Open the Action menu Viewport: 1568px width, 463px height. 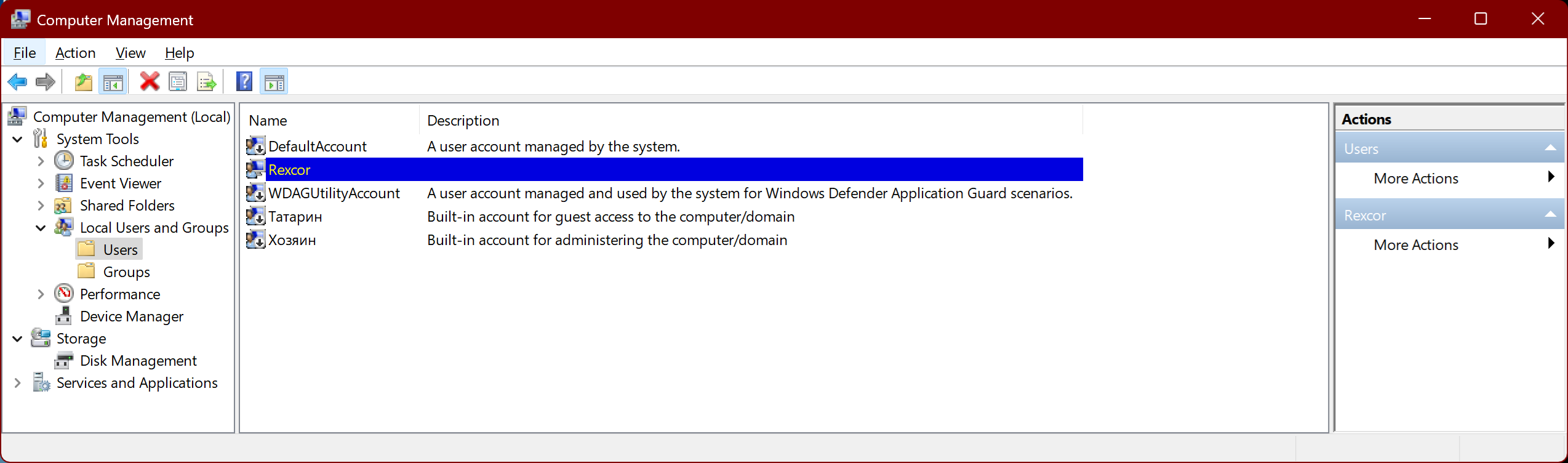point(75,53)
